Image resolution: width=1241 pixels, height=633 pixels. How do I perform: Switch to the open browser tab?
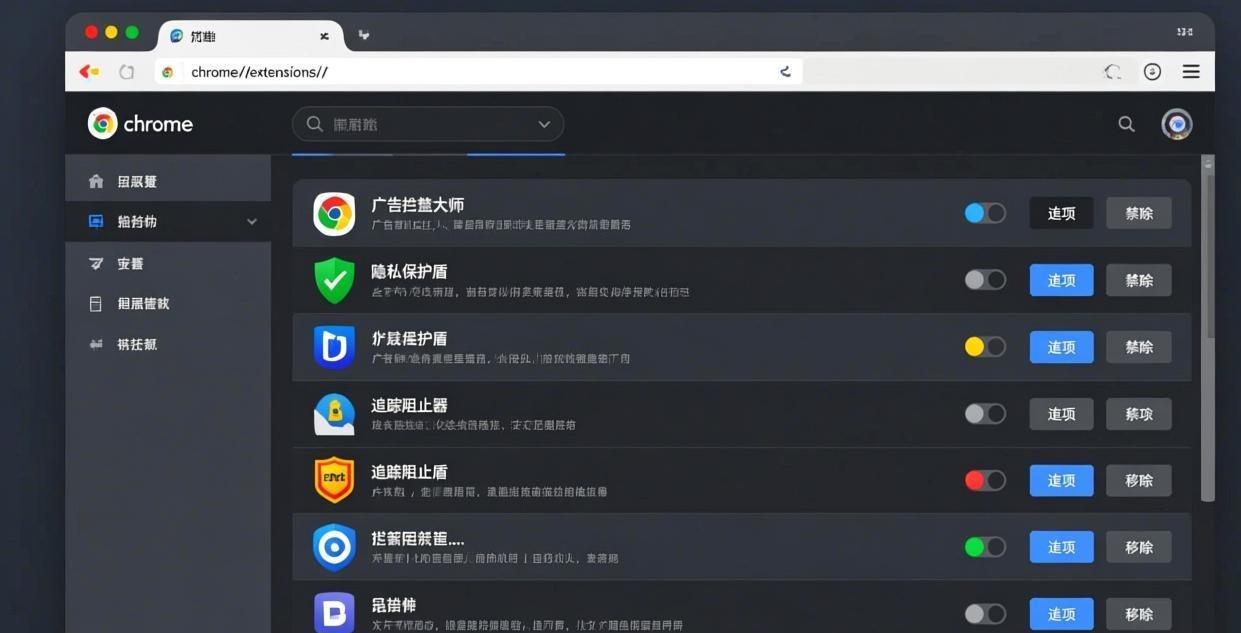[x=250, y=36]
